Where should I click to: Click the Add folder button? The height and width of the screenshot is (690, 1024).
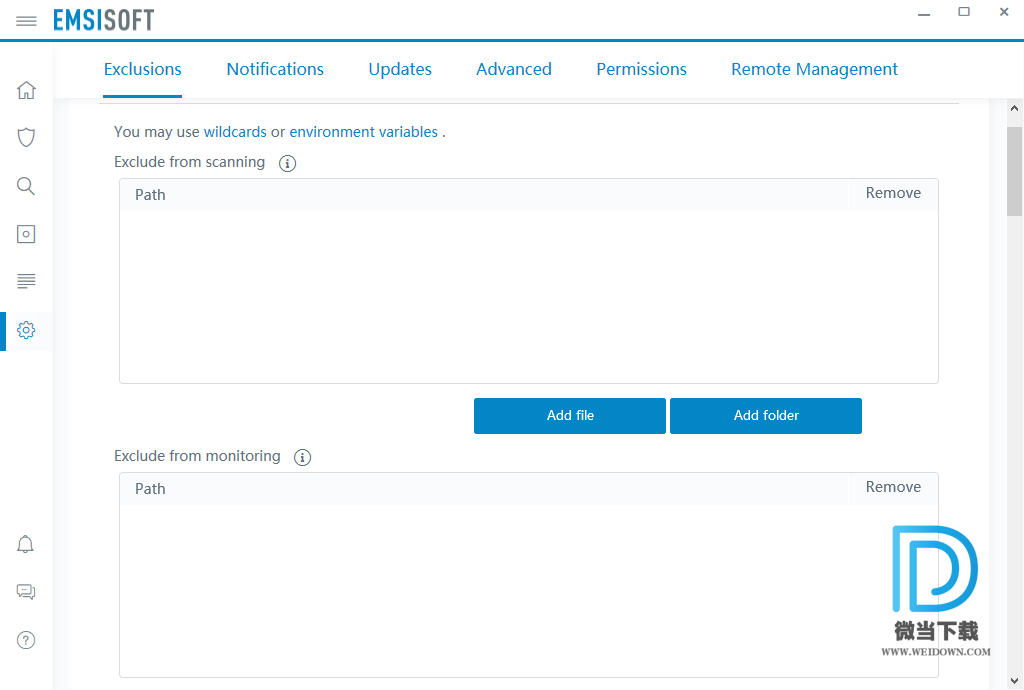click(766, 416)
